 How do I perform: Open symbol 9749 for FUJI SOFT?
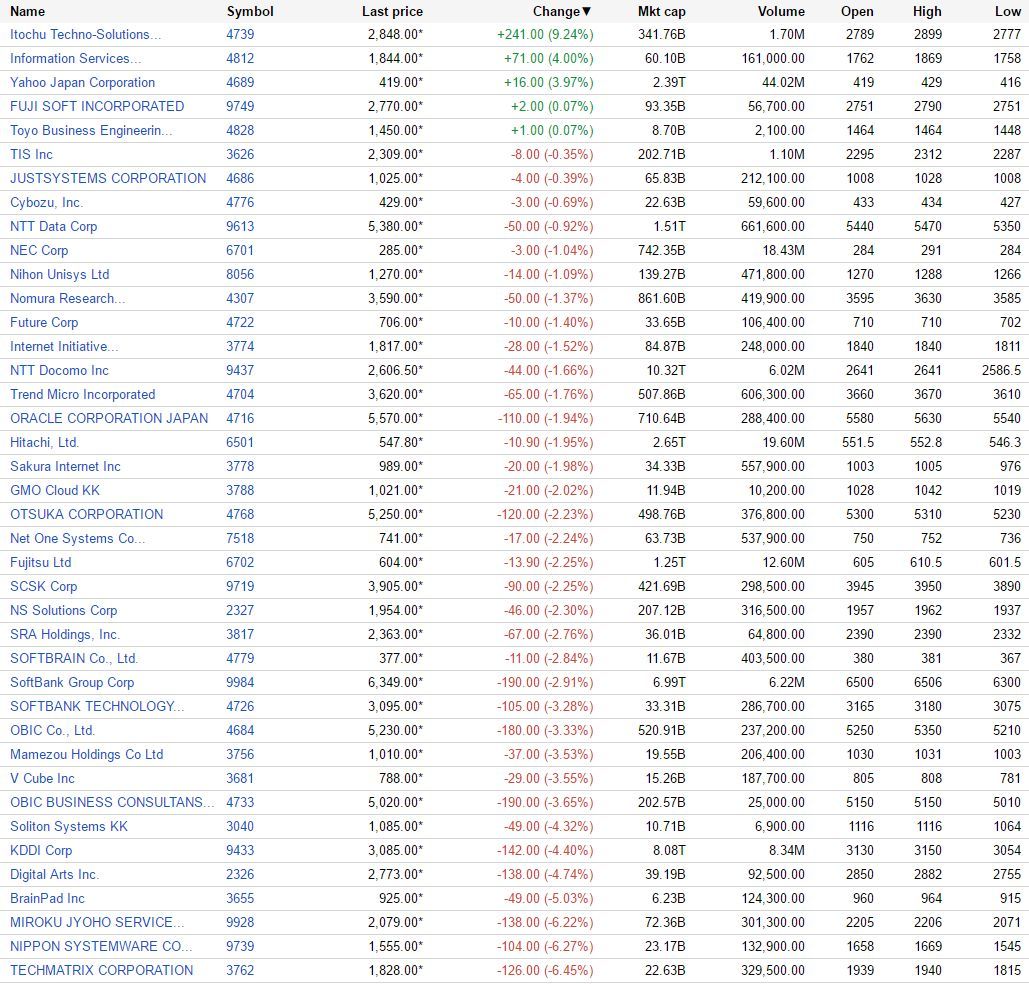tap(240, 106)
